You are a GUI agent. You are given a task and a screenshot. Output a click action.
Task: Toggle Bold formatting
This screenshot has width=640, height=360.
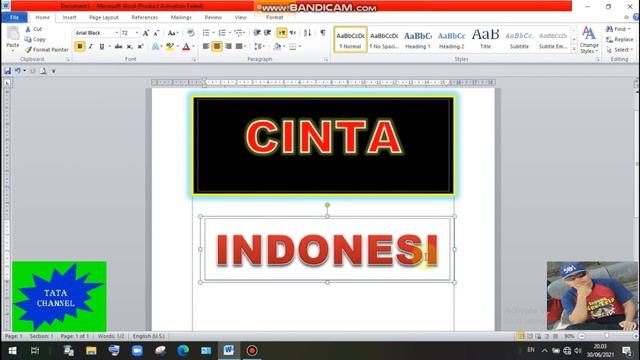pos(80,47)
